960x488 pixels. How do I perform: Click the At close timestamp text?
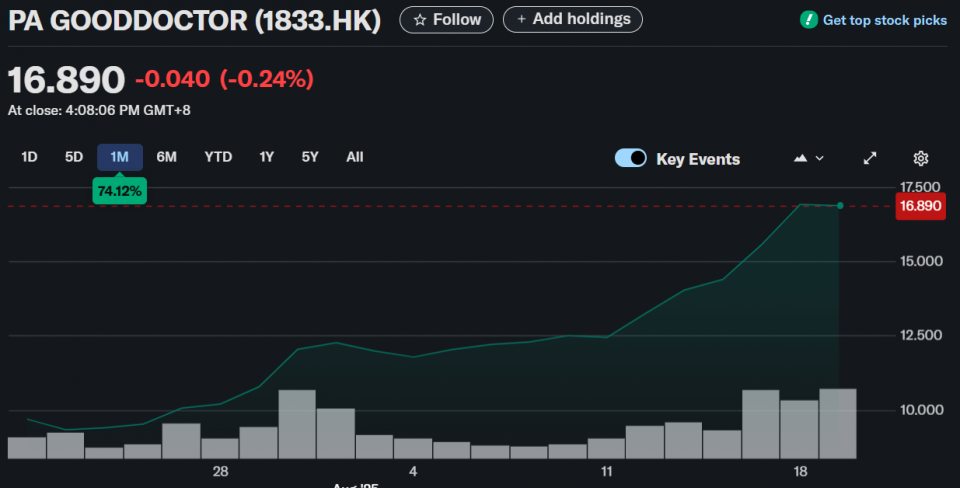pyautogui.click(x=99, y=111)
